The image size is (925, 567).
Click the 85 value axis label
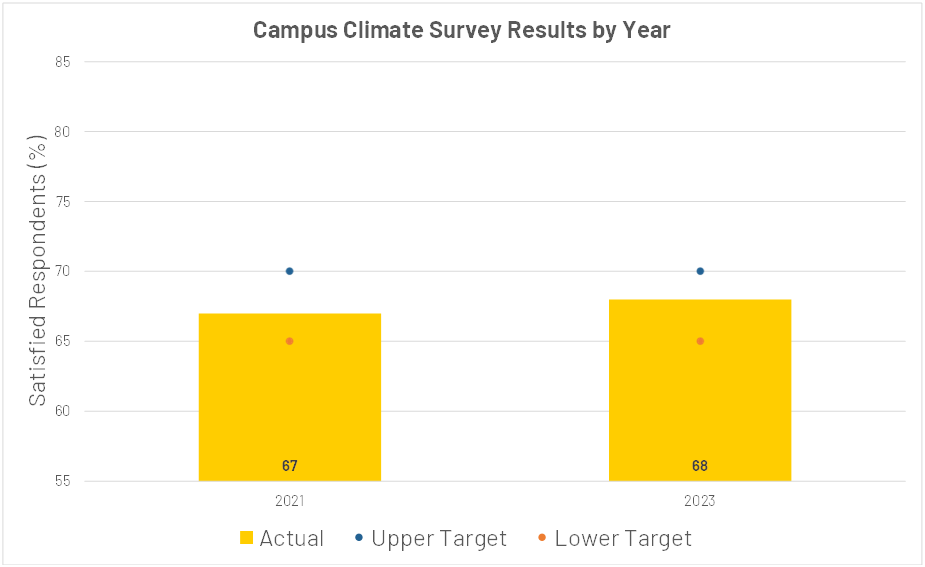tap(64, 61)
